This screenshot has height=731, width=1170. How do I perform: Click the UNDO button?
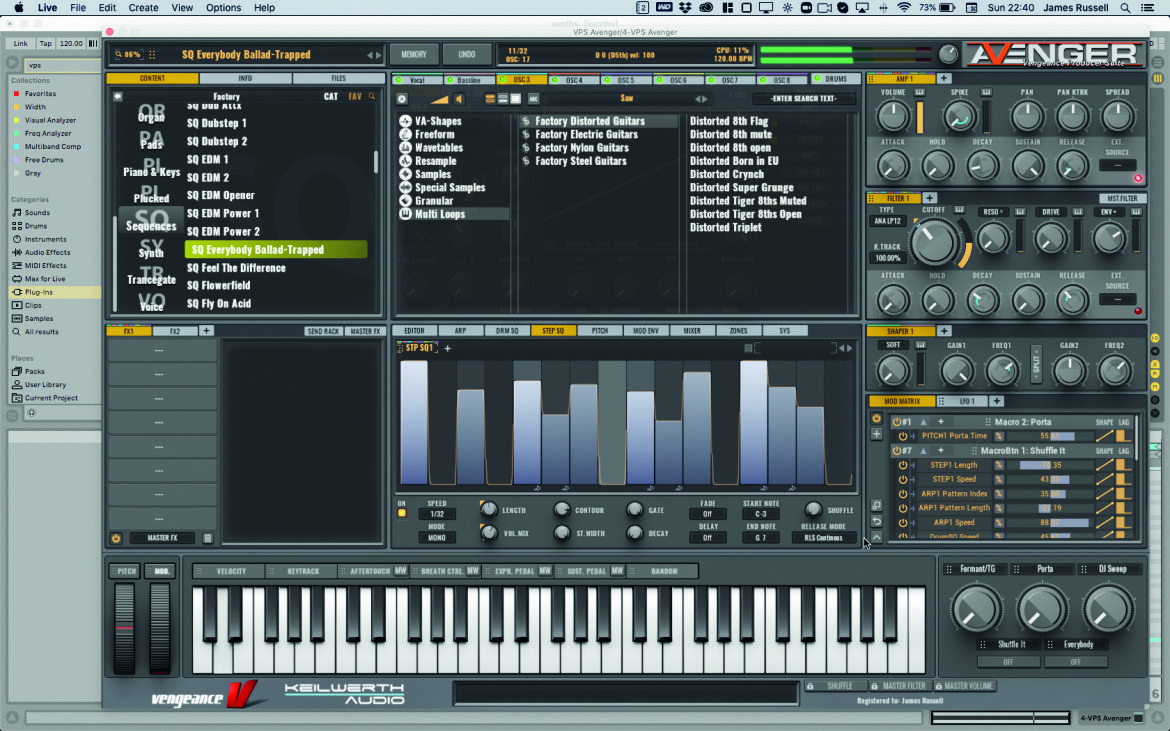[x=466, y=54]
